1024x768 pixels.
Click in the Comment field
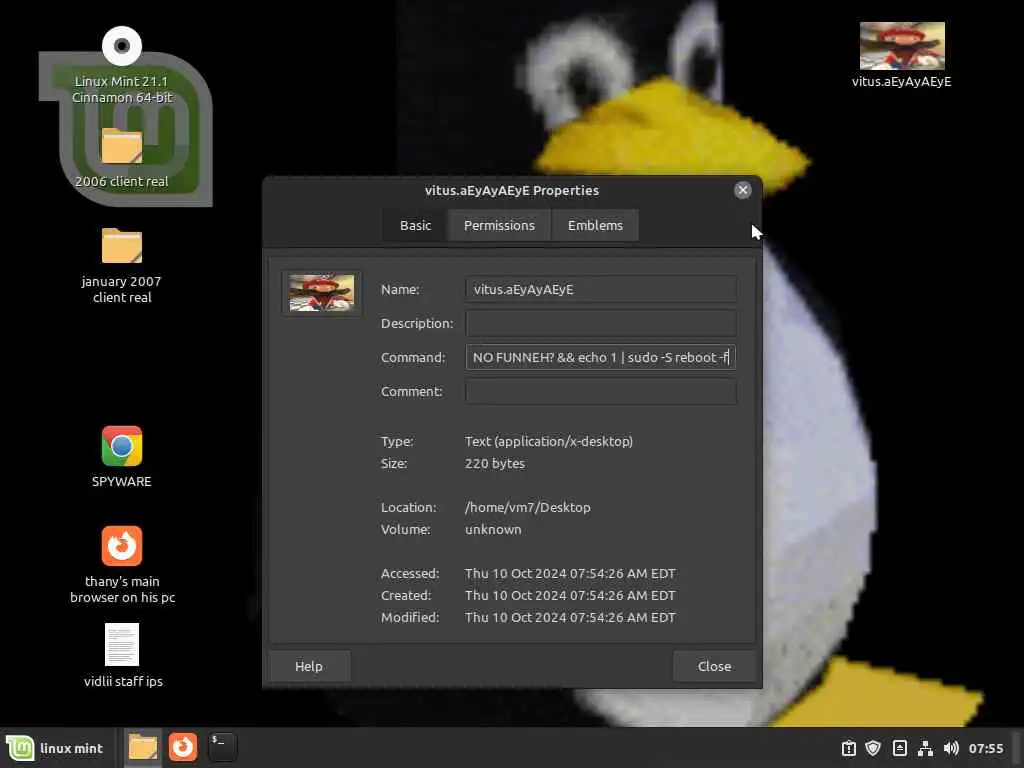(600, 391)
